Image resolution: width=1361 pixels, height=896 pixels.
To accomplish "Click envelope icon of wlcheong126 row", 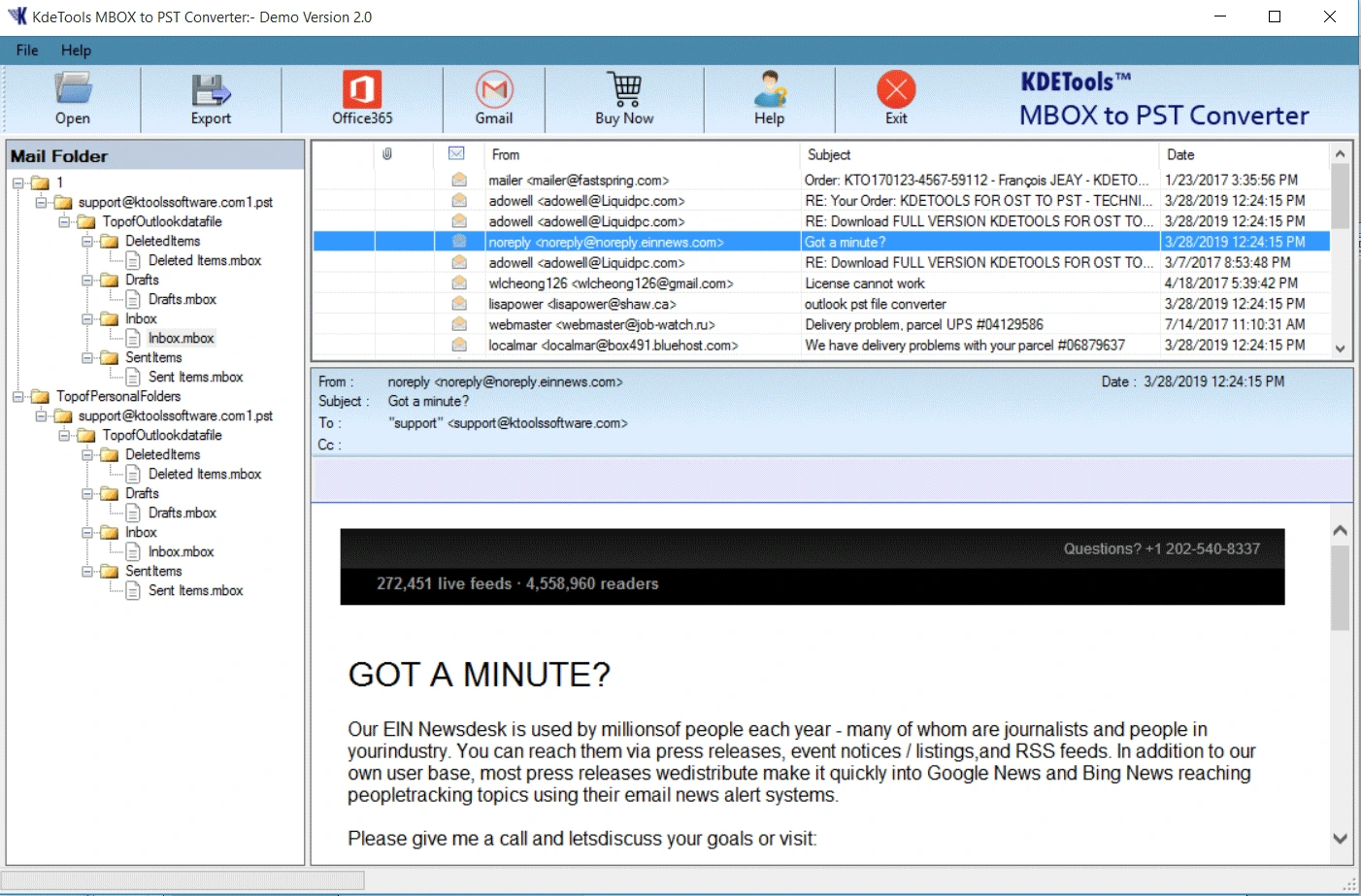I will [x=459, y=283].
